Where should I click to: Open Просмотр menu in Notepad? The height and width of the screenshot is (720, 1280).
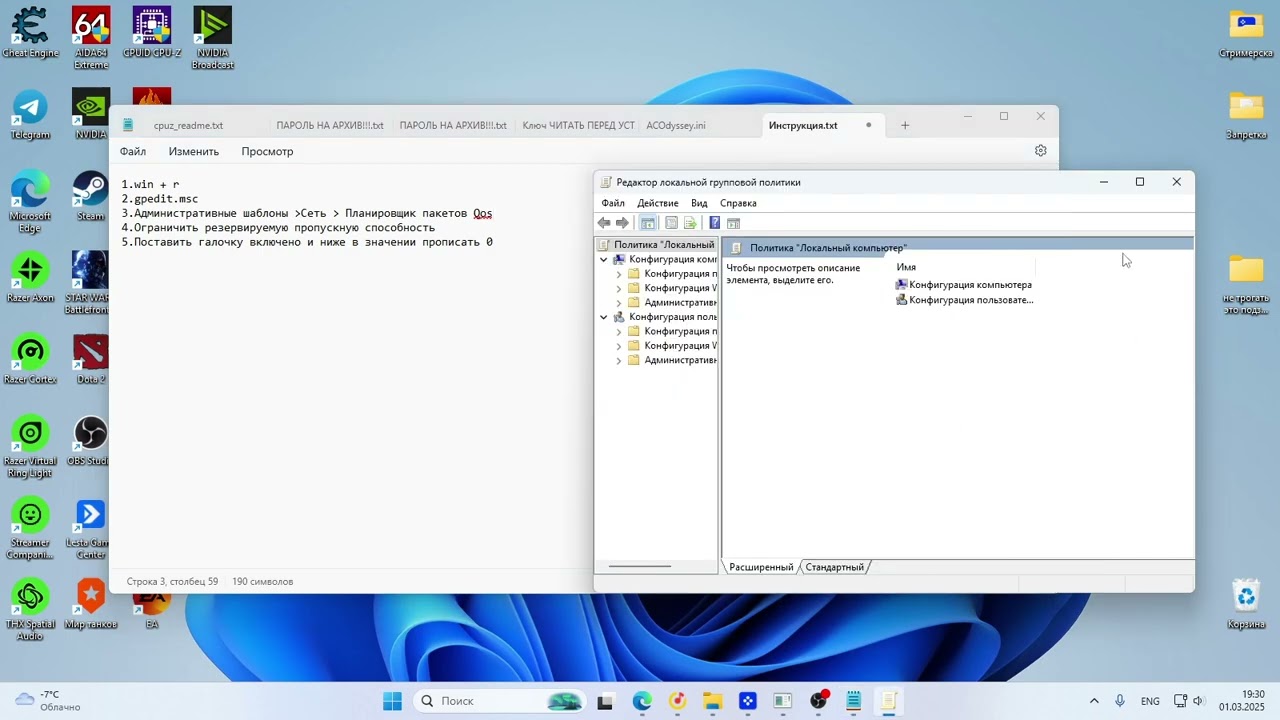click(x=267, y=151)
